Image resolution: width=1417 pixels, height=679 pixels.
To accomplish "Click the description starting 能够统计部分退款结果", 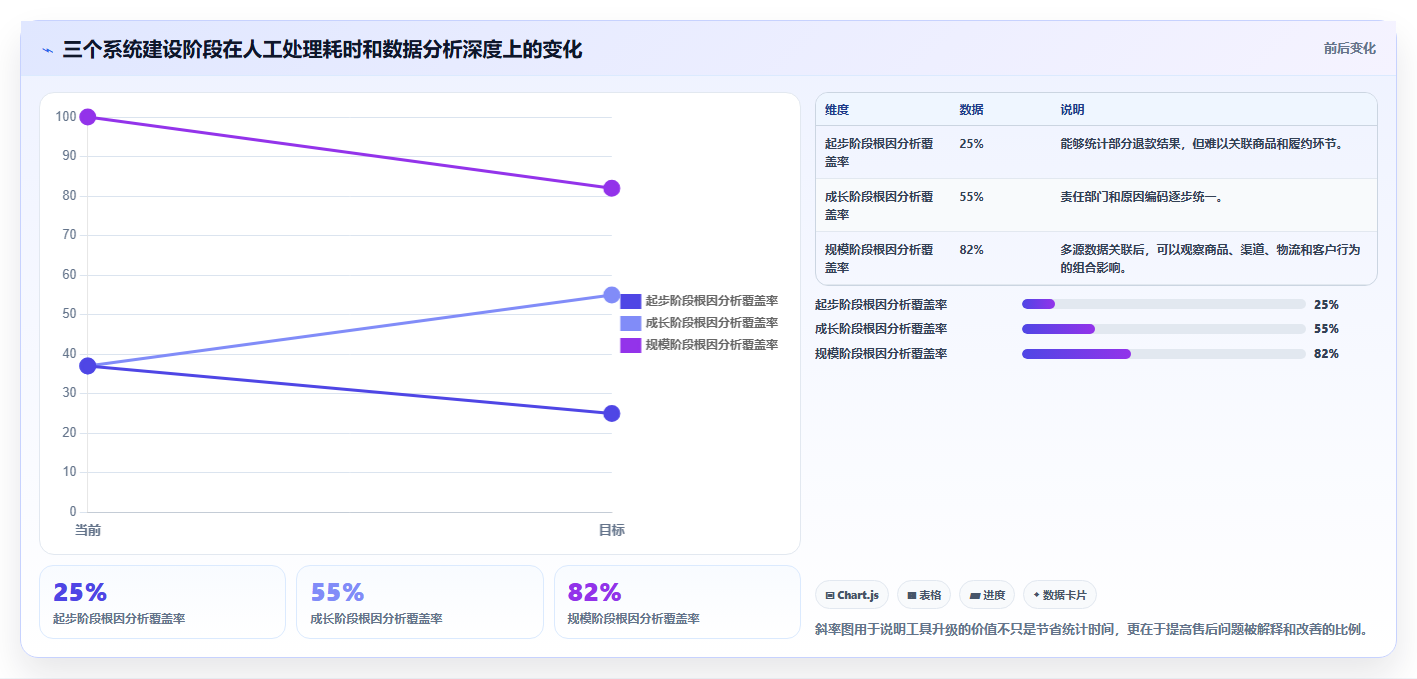I will [x=1203, y=144].
